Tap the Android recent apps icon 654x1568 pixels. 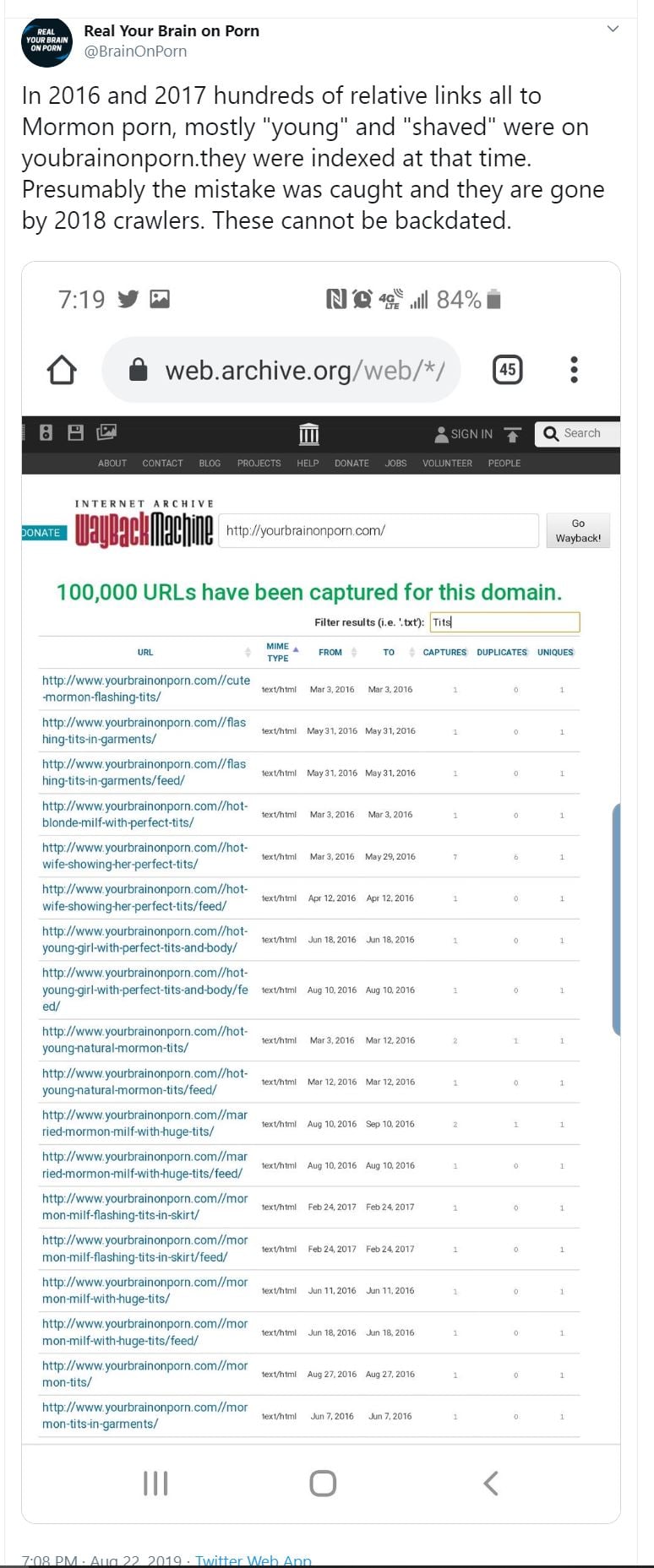155,1483
